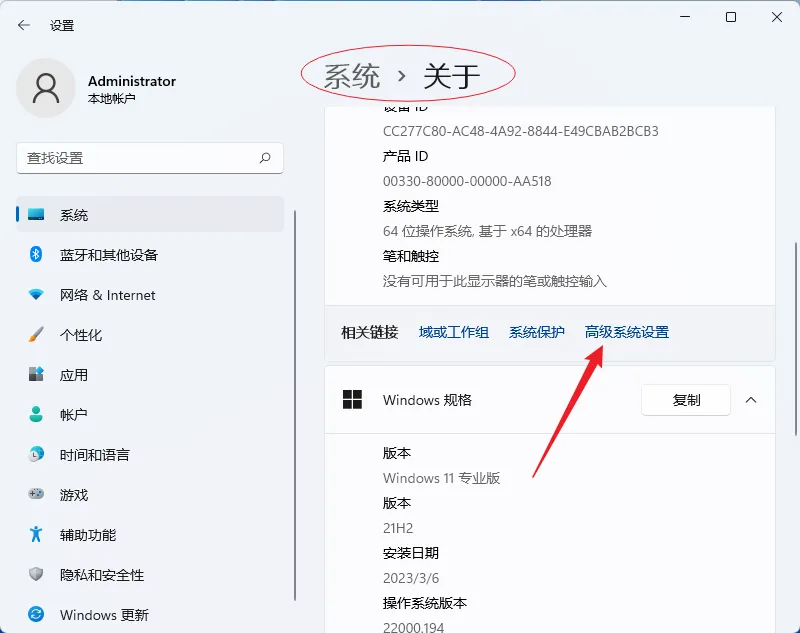The height and width of the screenshot is (633, 800).
Task: Click the Wi-Fi network icon
Action: click(36, 294)
